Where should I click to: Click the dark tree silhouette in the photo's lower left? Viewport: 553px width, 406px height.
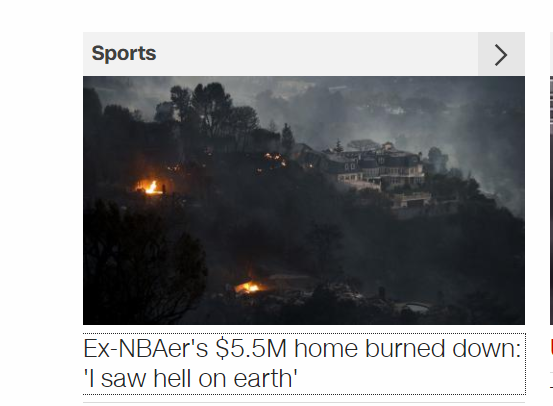point(141,261)
